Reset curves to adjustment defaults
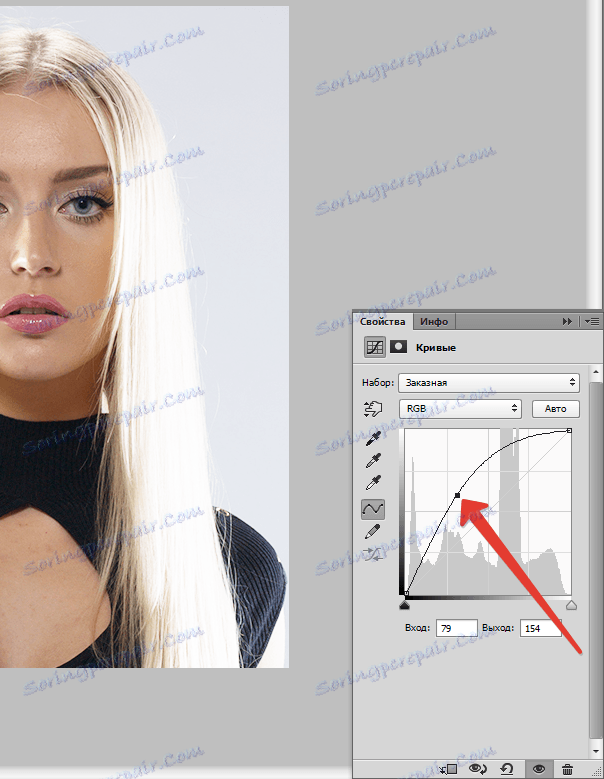 (x=507, y=769)
